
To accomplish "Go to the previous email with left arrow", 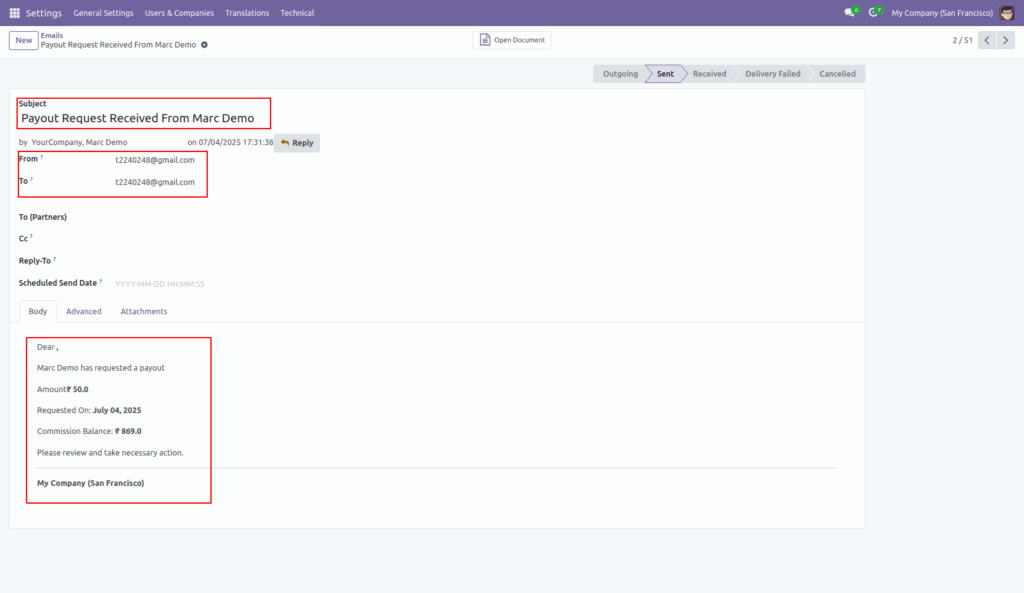I will (x=986, y=40).
